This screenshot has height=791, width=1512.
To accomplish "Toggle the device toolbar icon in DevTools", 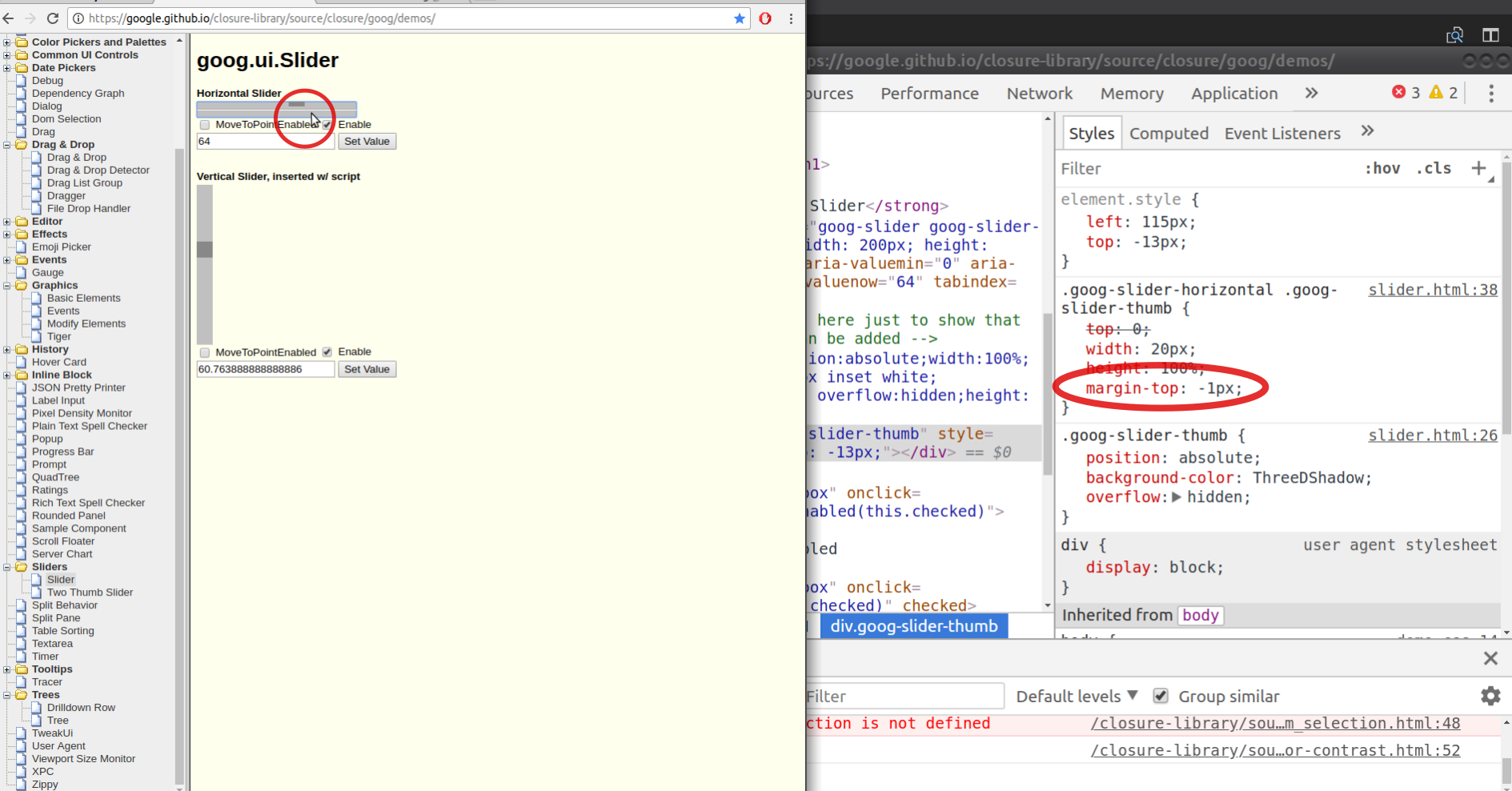I will [1492, 35].
